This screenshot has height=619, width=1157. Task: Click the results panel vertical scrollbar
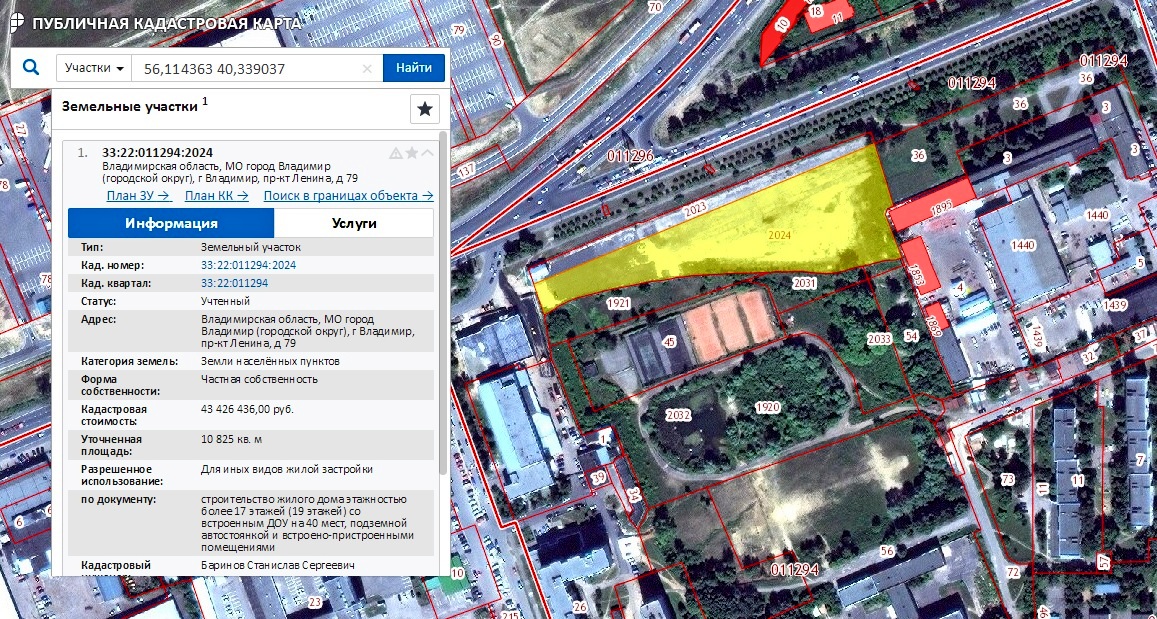click(443, 300)
